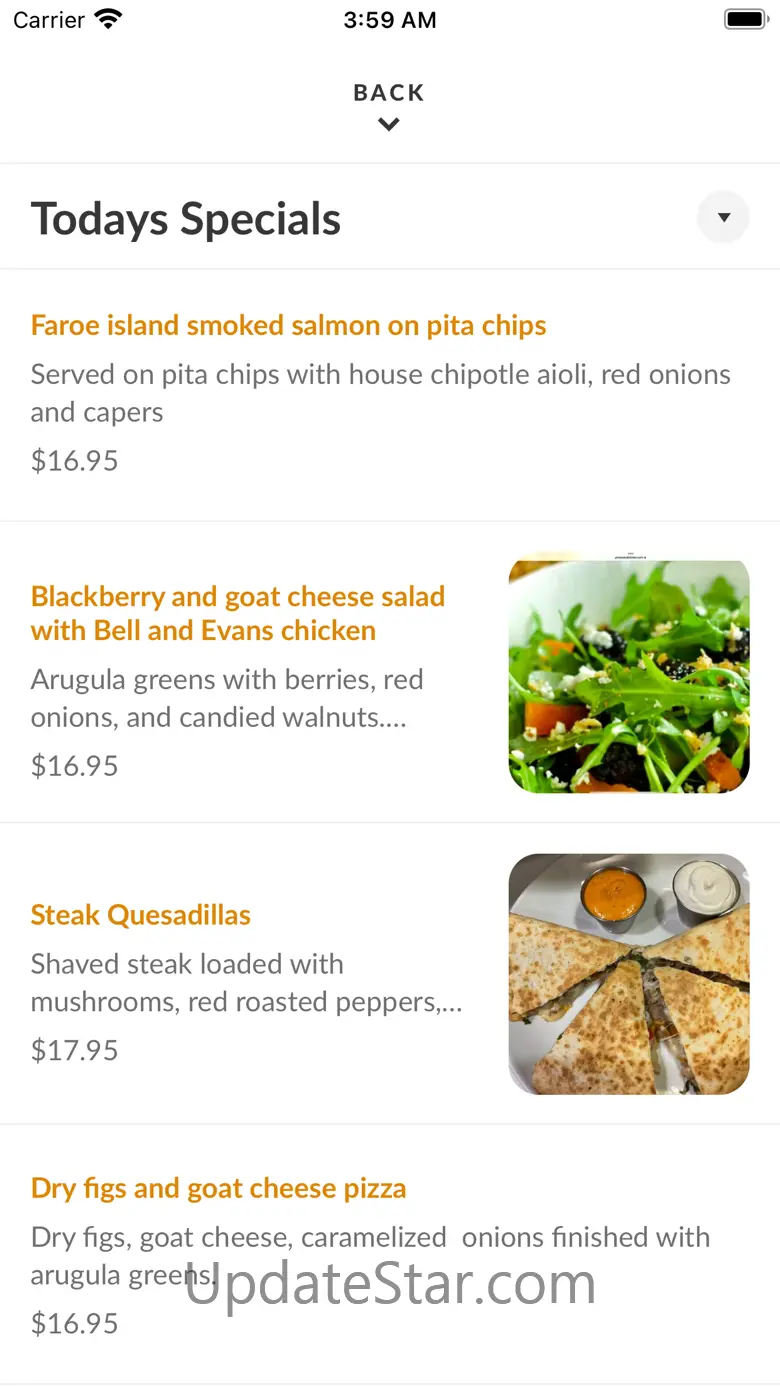Tap the quesadilla photo thumbnail

pos(629,974)
